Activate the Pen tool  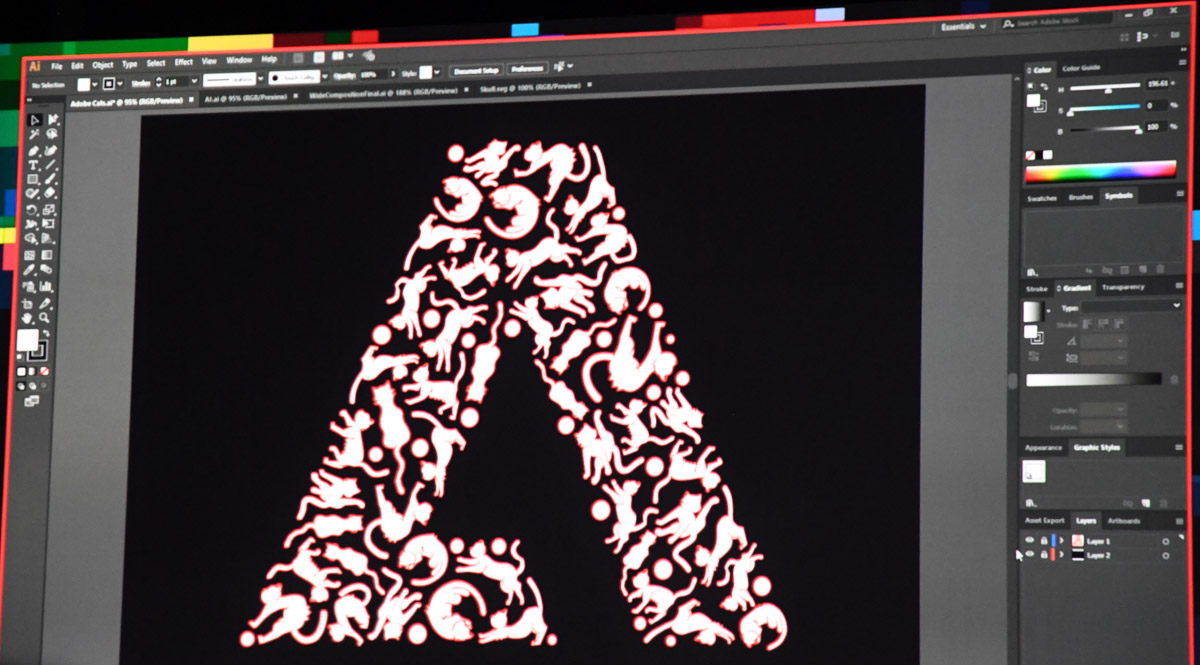tap(34, 150)
